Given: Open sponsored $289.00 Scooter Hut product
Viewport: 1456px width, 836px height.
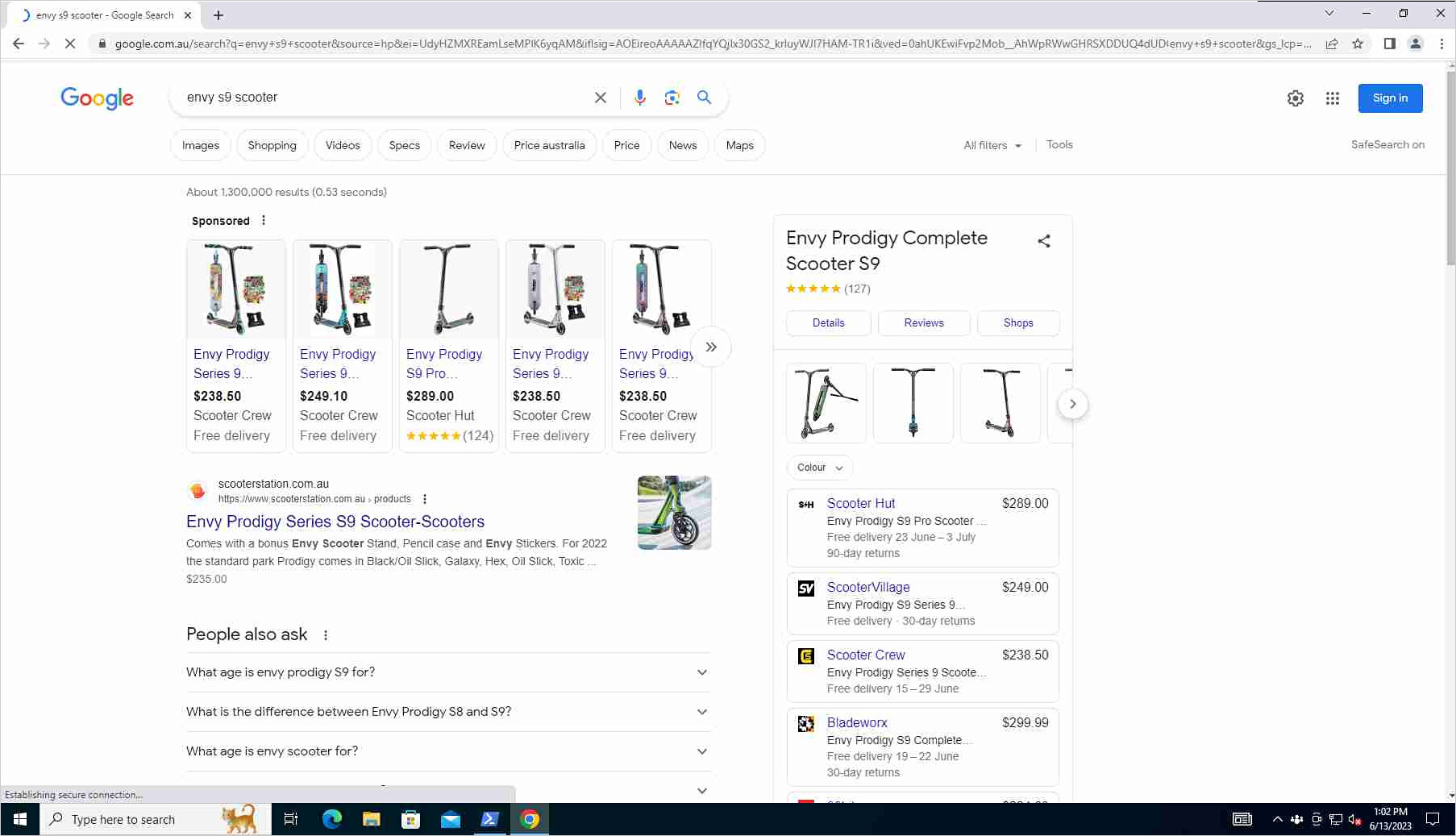Looking at the screenshot, I should point(448,346).
